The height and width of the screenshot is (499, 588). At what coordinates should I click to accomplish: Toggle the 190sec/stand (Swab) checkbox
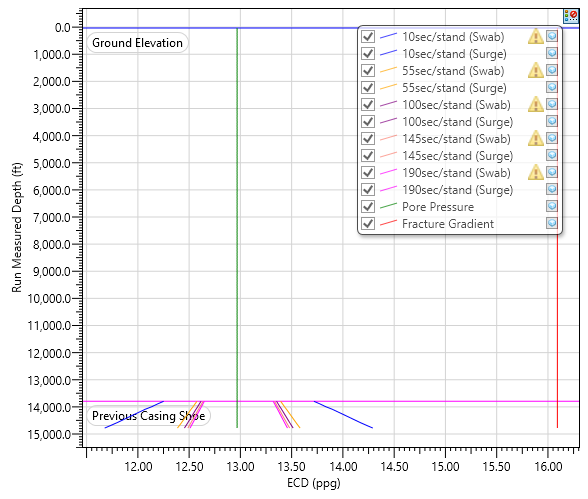(x=368, y=172)
